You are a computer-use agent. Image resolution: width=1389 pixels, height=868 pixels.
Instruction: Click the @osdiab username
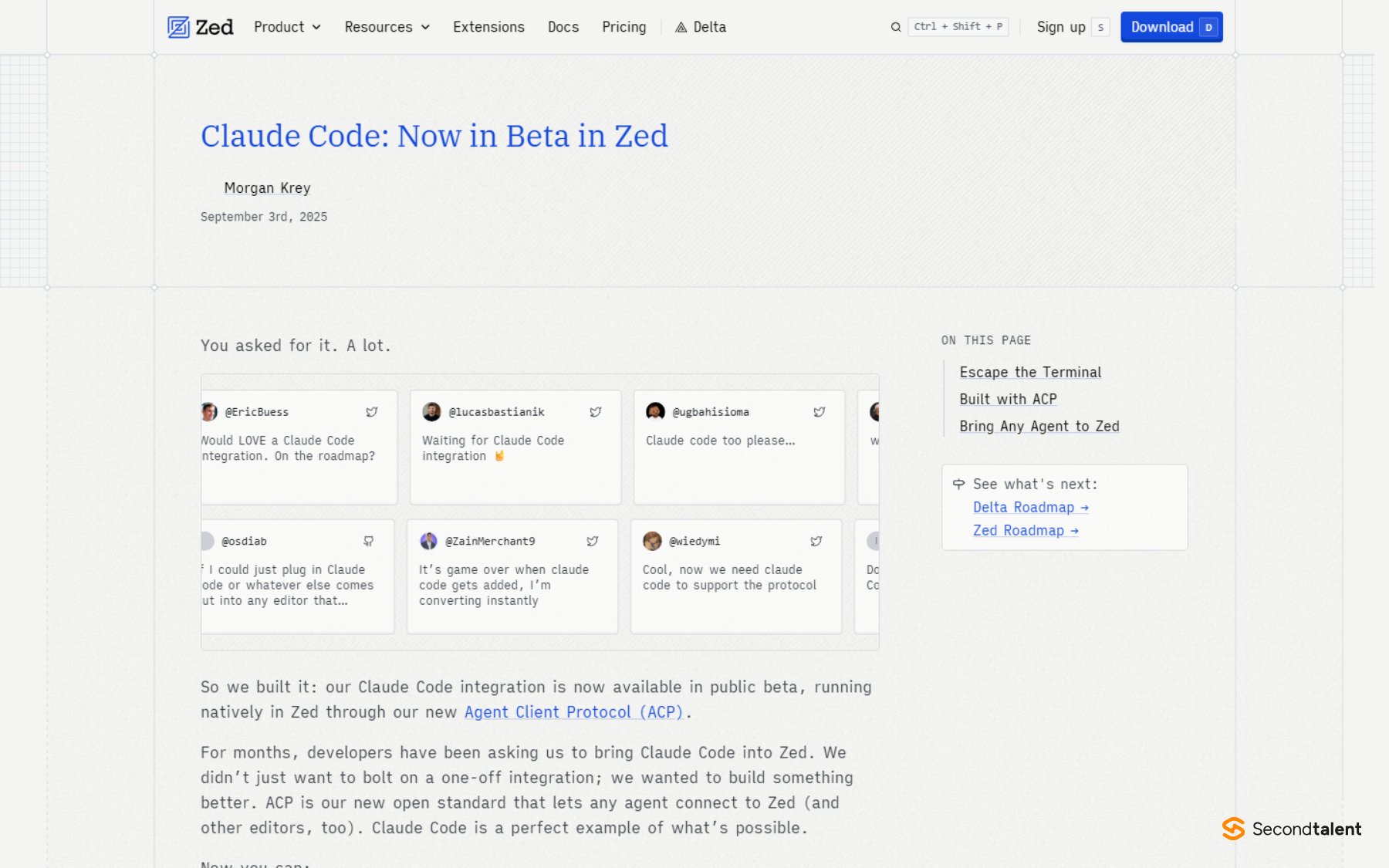[245, 542]
